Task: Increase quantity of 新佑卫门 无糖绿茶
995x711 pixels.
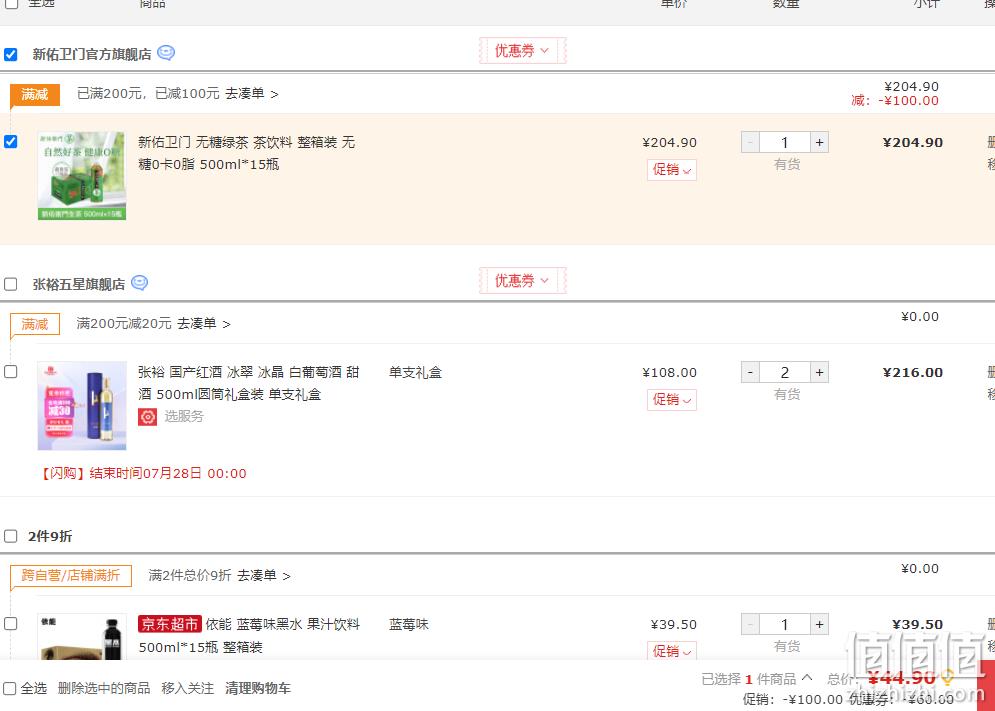Action: (x=819, y=142)
